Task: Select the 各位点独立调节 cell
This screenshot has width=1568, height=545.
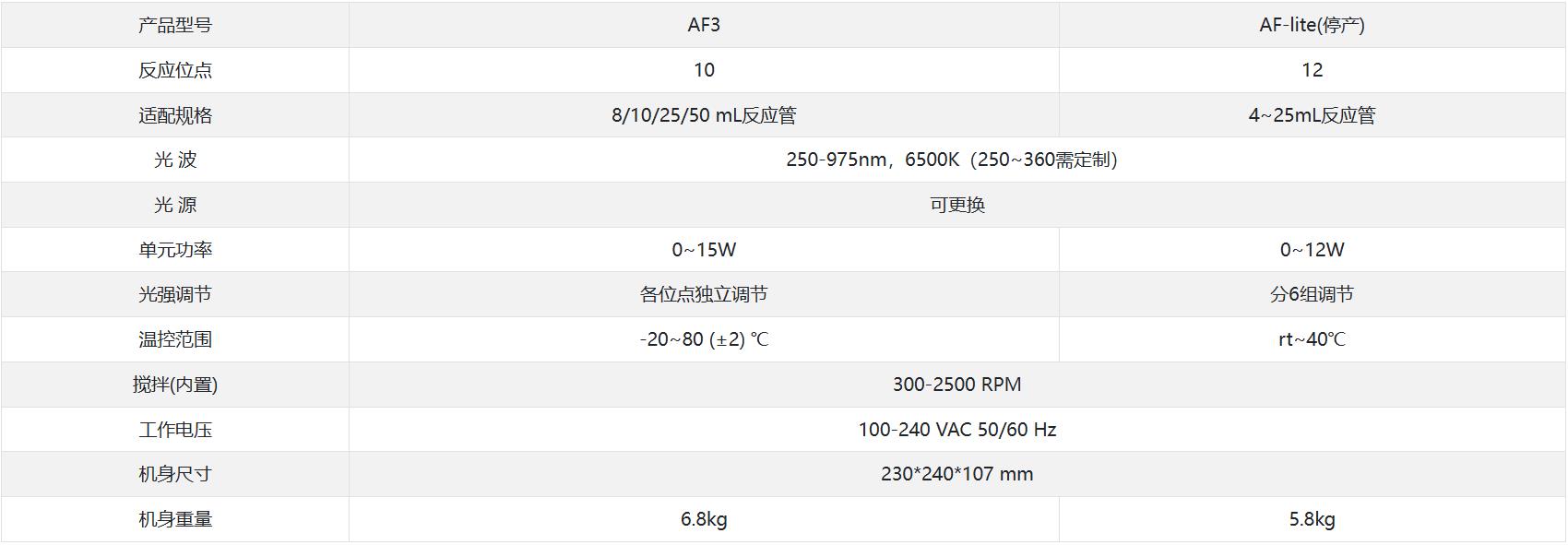Action: pyautogui.click(x=704, y=294)
